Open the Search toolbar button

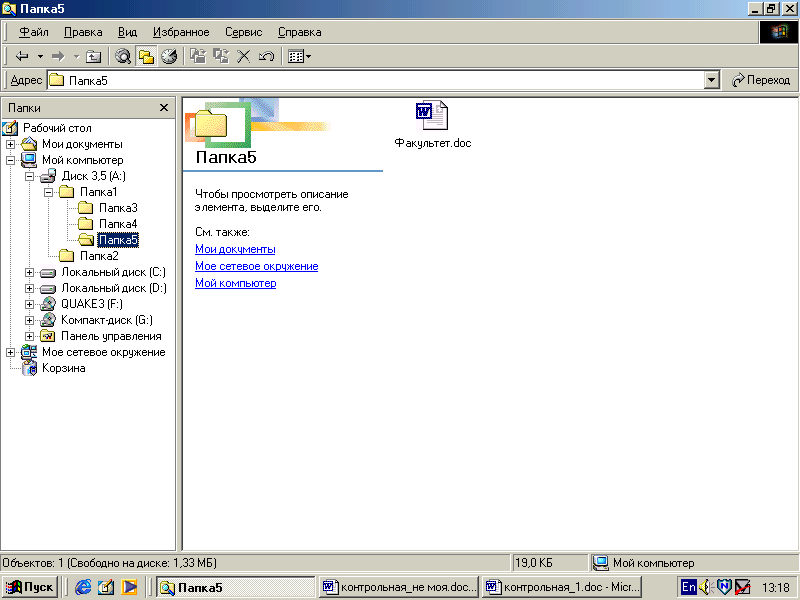[123, 56]
